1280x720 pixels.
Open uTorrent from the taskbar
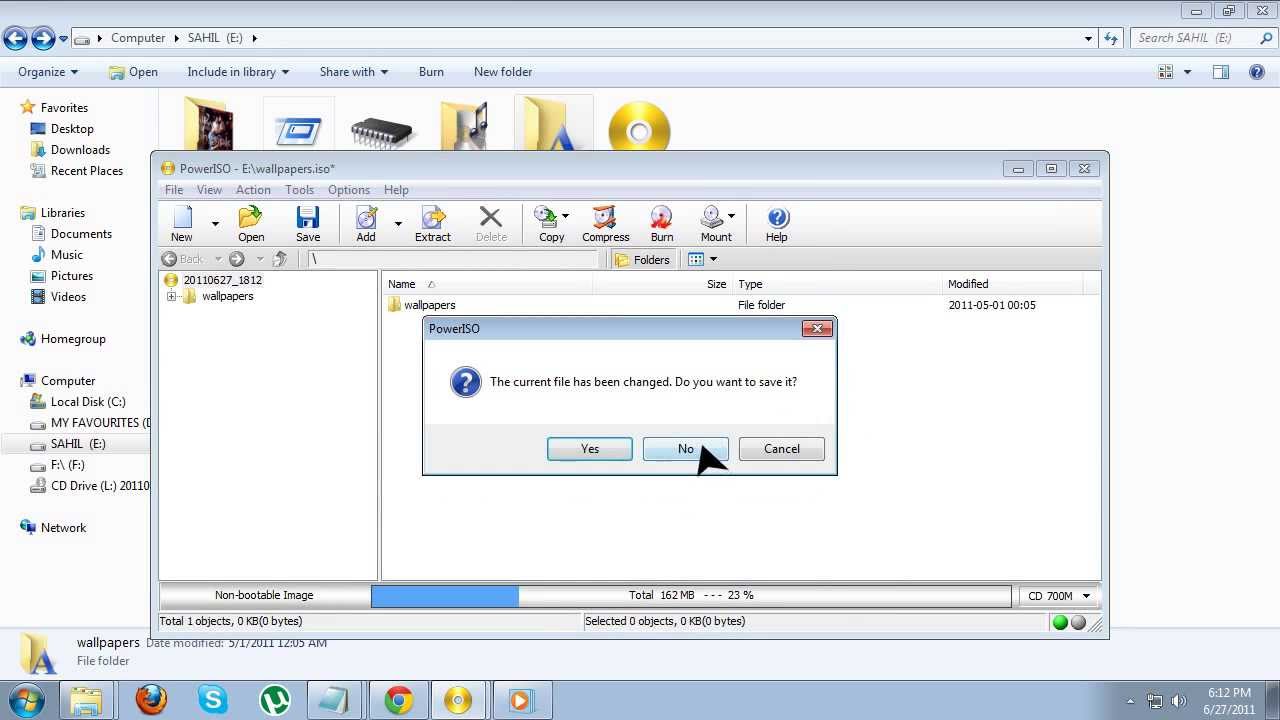[x=275, y=699]
